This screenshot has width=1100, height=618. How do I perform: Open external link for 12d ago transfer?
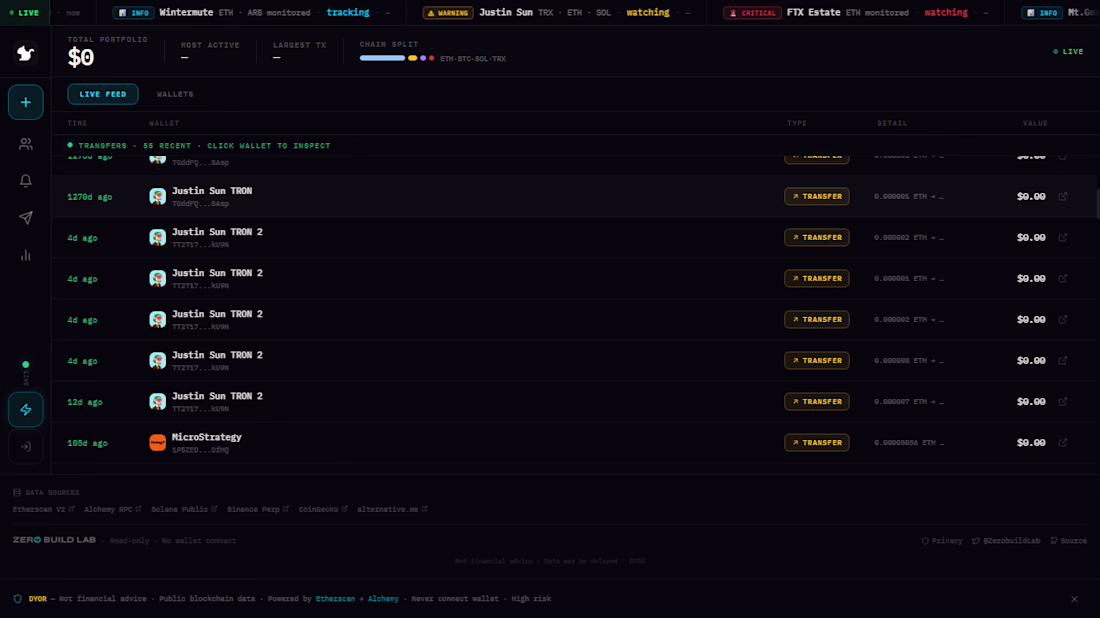point(1063,401)
